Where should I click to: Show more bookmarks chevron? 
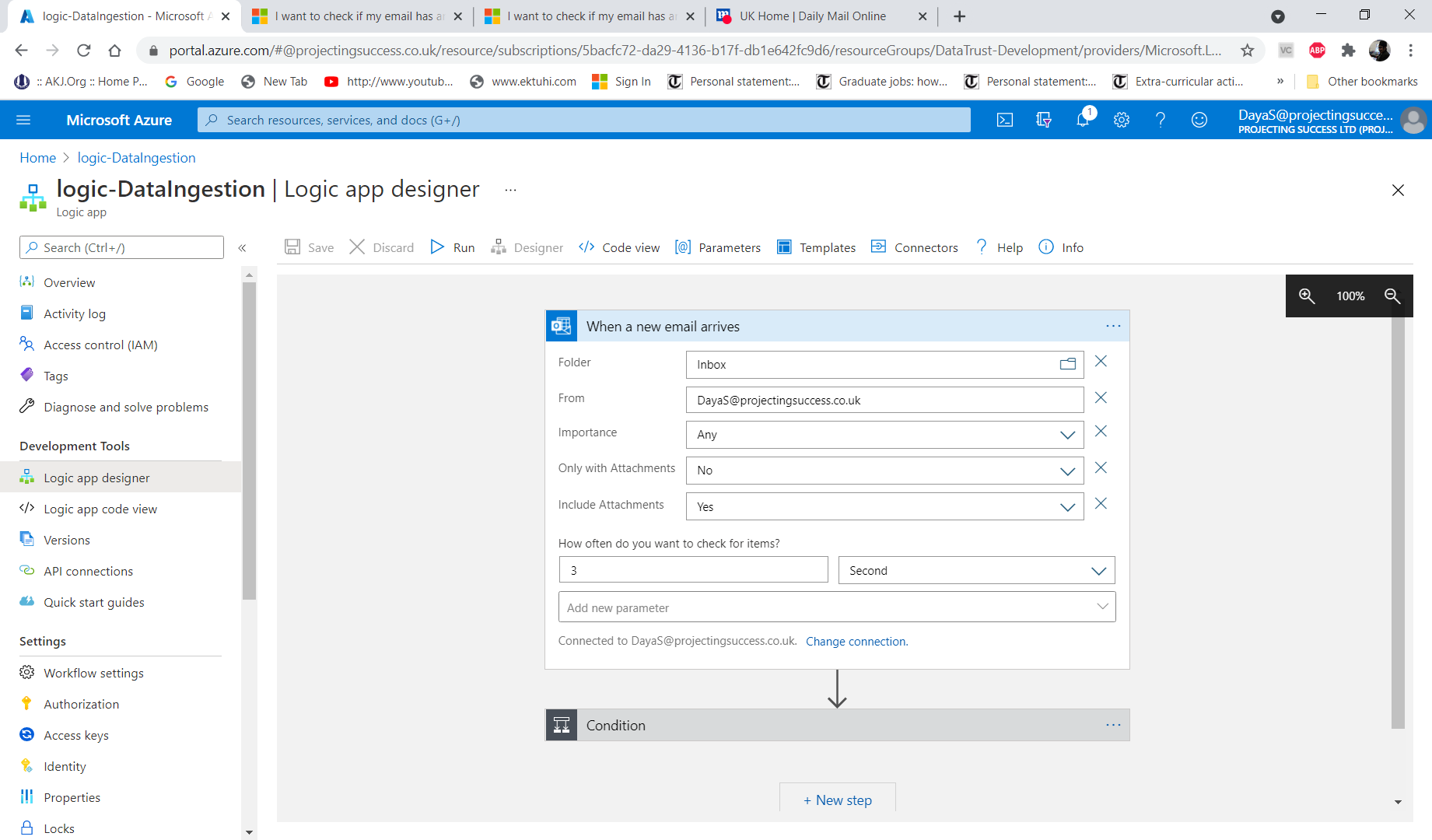(1280, 81)
